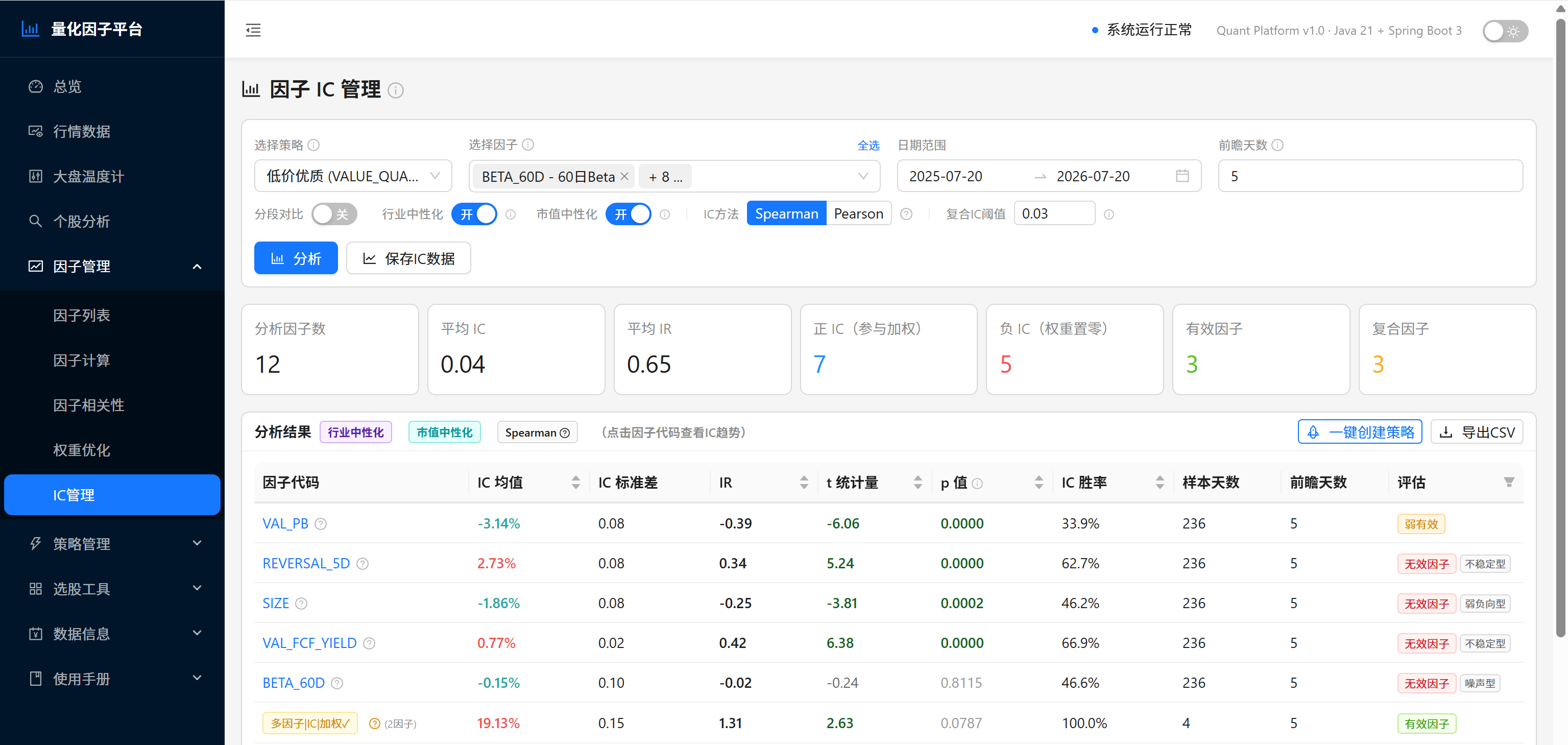Click the 保存IC数据 button
This screenshot has height=745, width=1568.
(x=408, y=258)
